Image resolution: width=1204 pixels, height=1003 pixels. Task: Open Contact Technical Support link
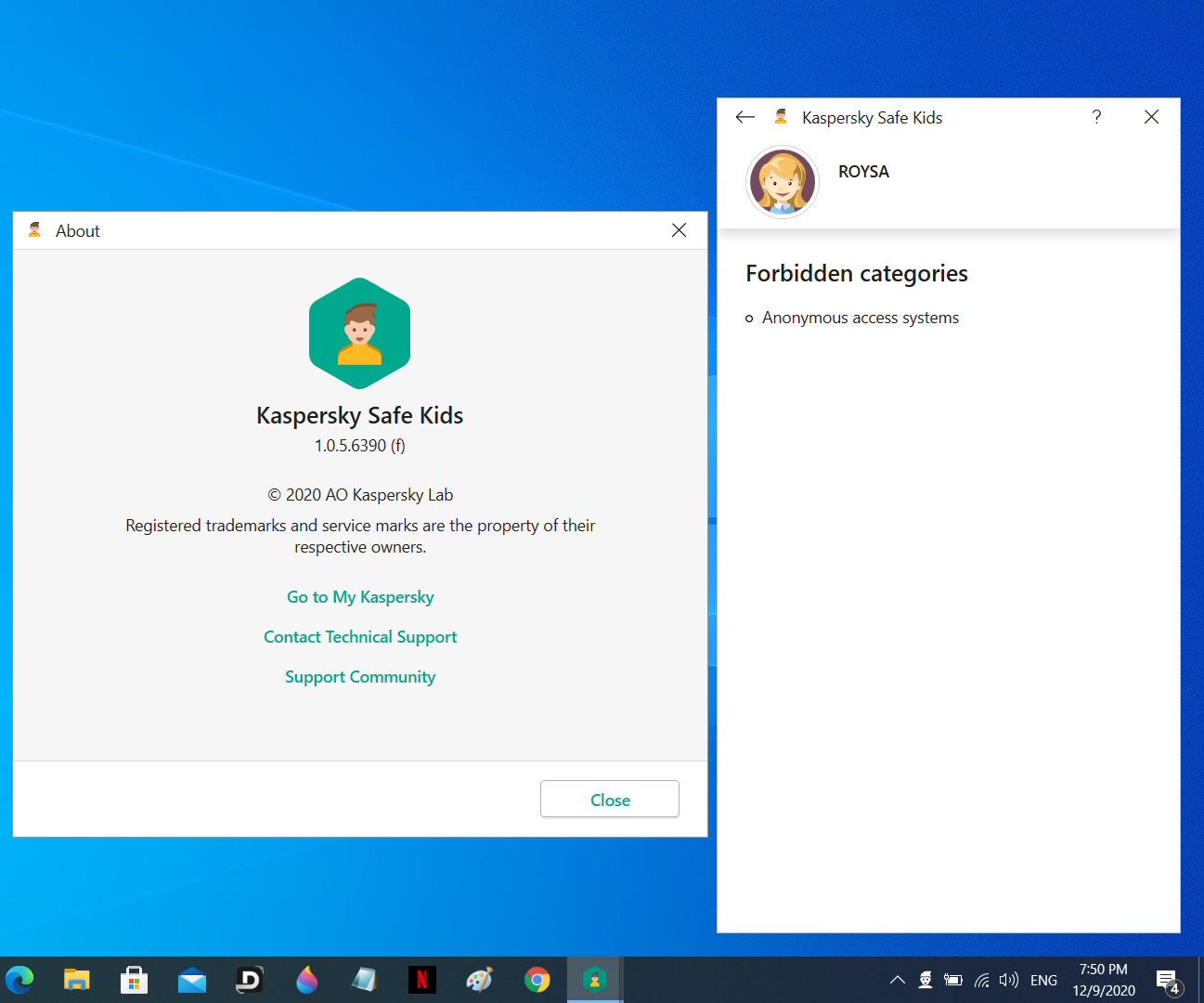tap(360, 637)
